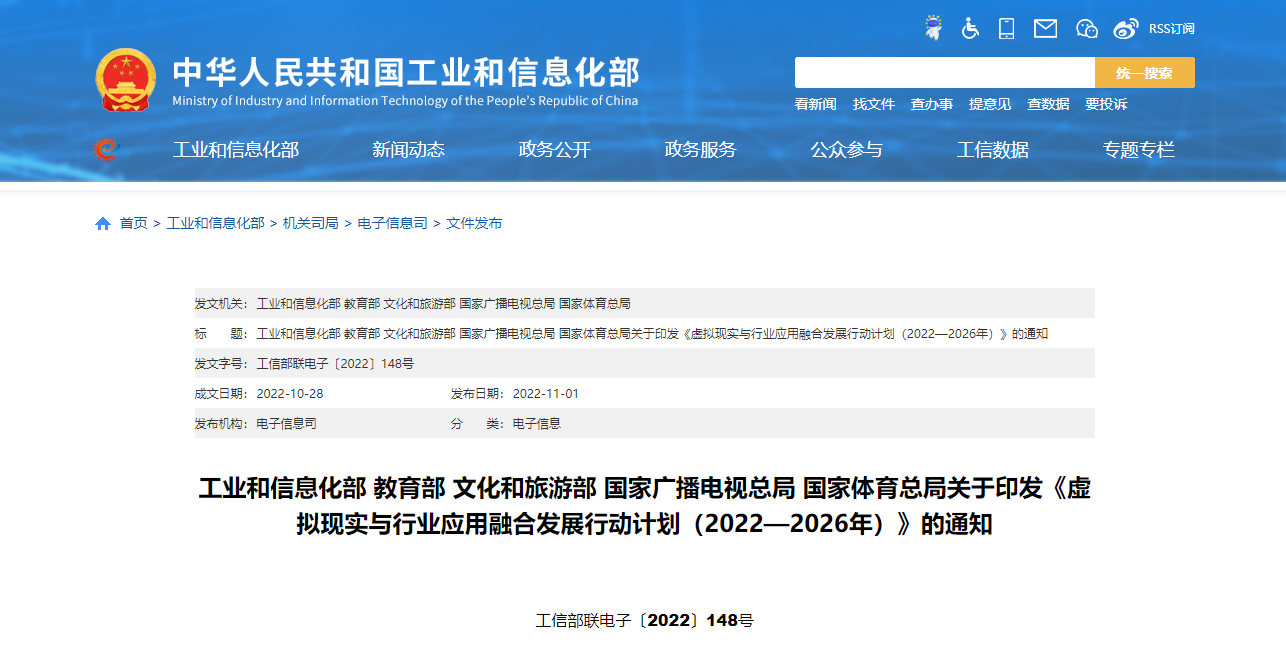Open 公众参与 nav menu
The image size is (1286, 663).
[847, 150]
